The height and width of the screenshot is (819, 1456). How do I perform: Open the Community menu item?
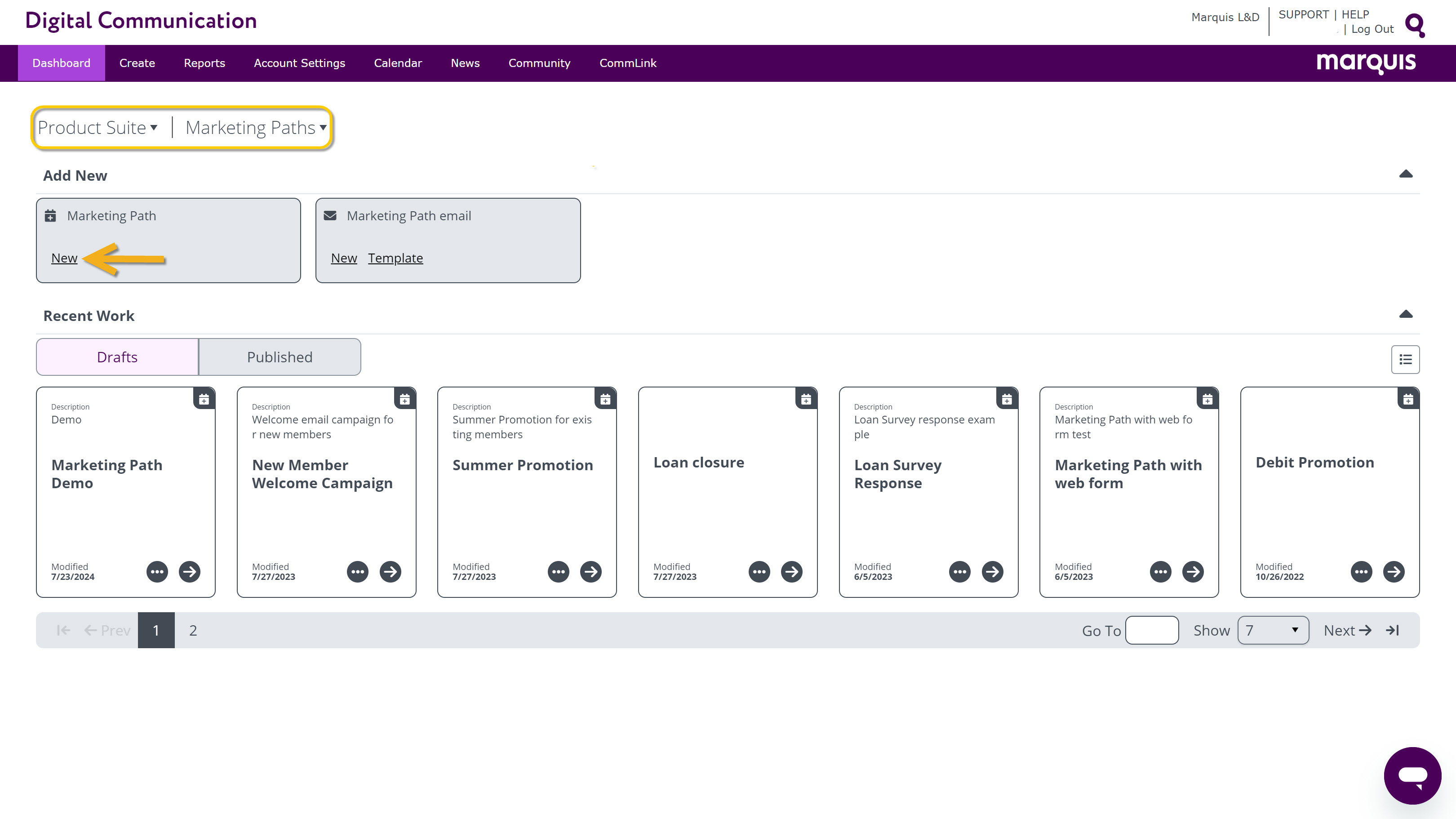coord(539,63)
